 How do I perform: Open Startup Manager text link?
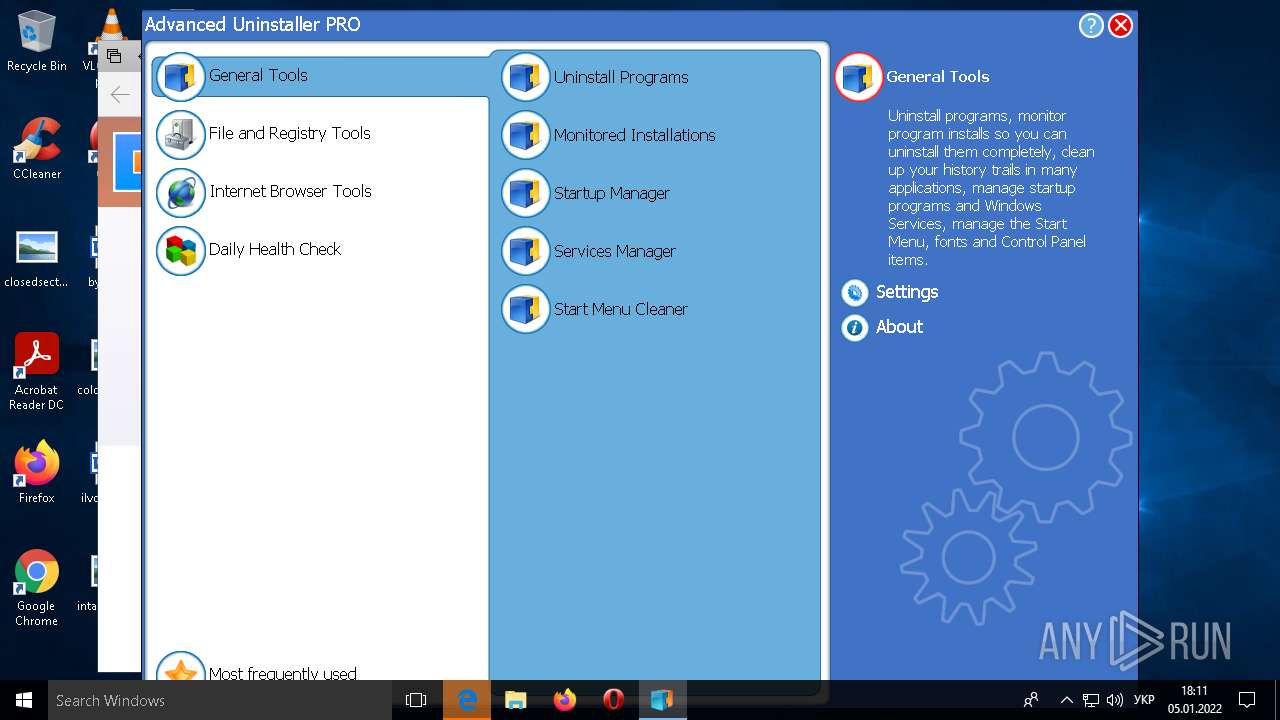point(612,193)
